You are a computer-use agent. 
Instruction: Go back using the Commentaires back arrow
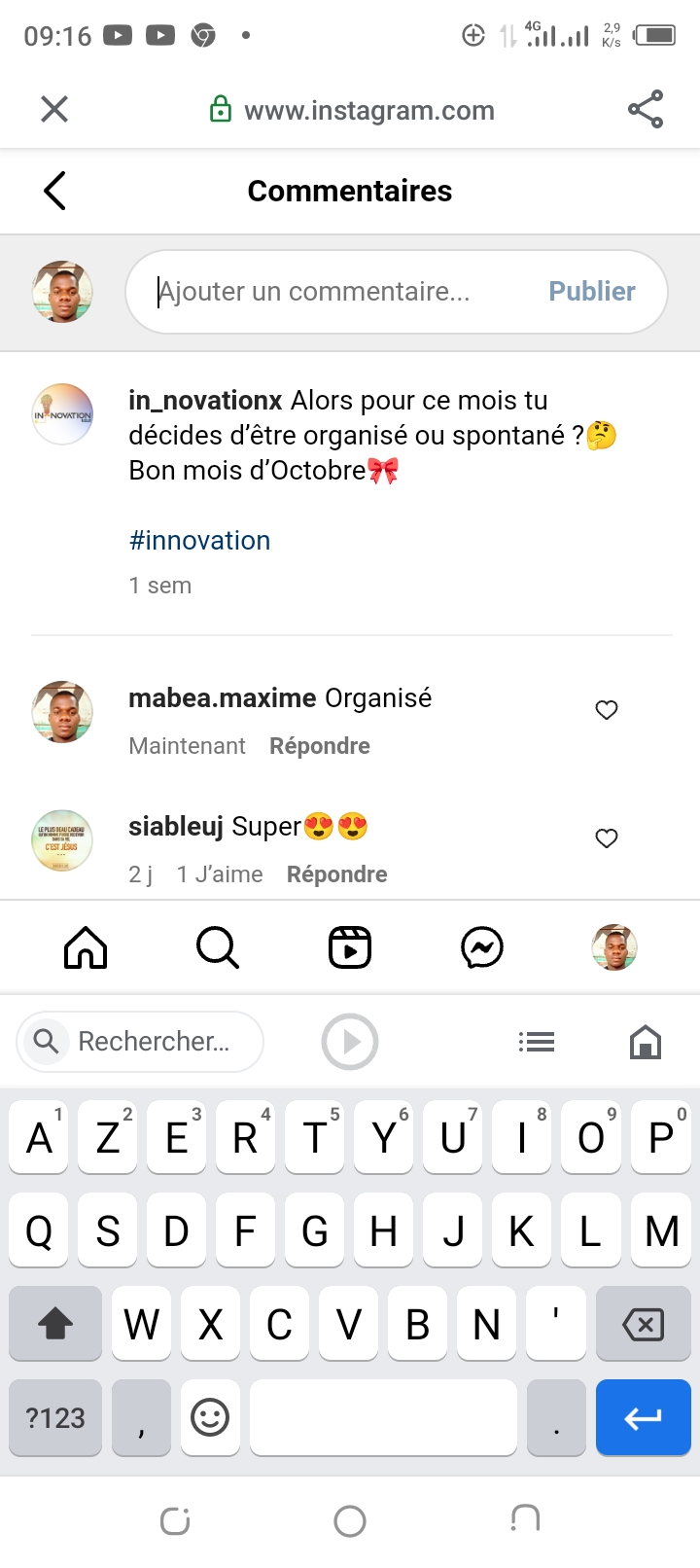(55, 191)
